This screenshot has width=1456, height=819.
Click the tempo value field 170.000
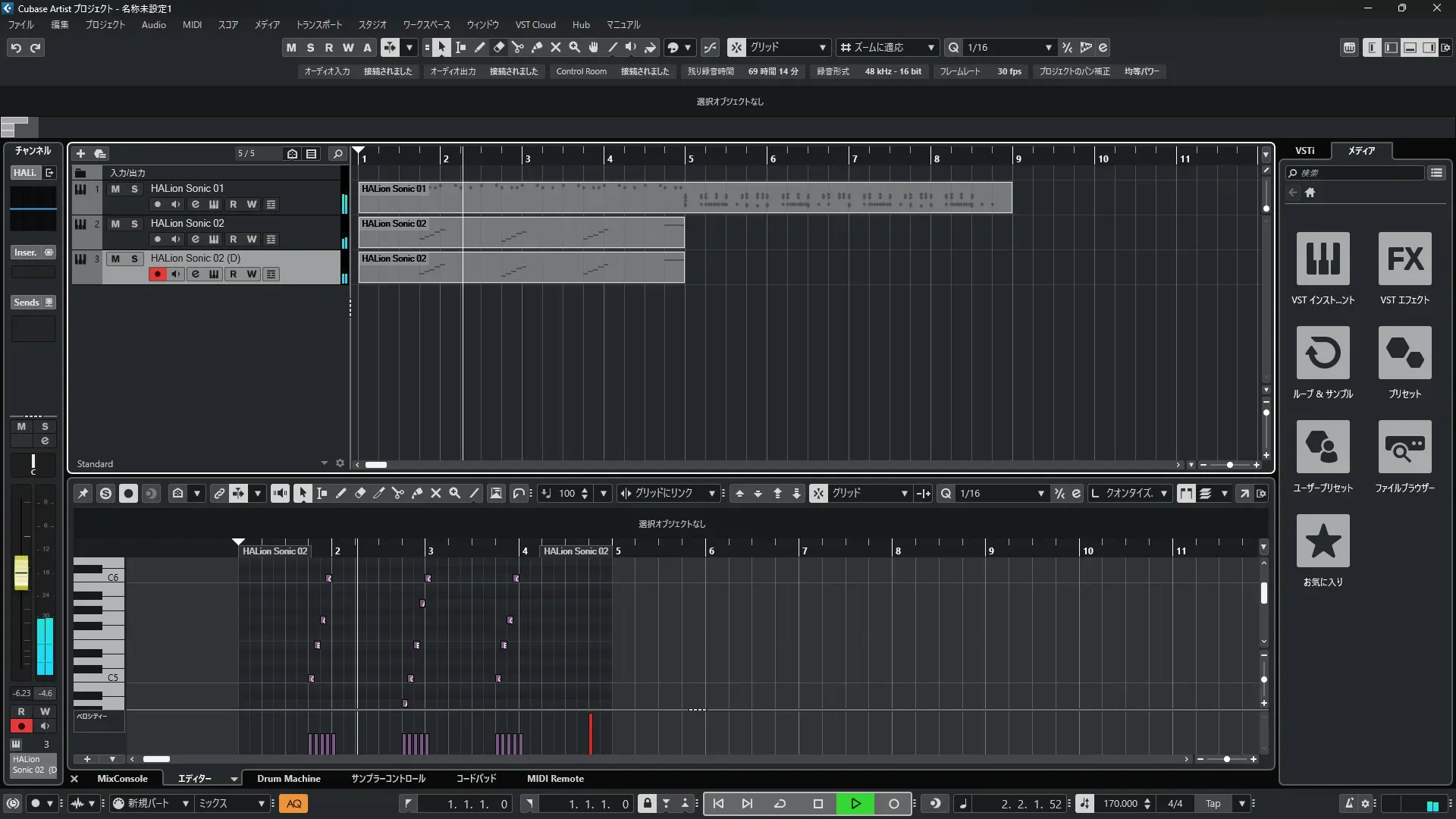tap(1119, 804)
